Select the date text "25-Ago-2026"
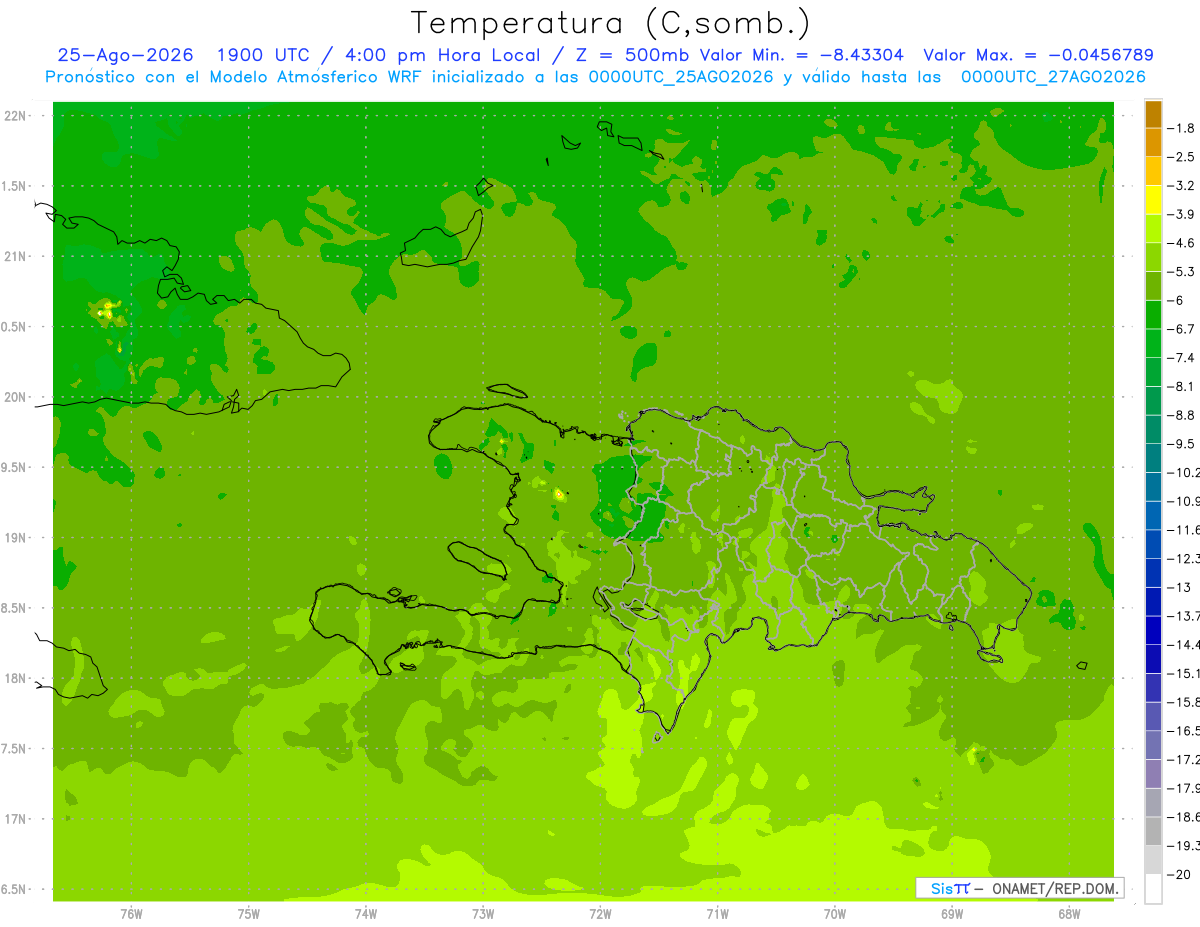The height and width of the screenshot is (927, 1200). [x=125, y=55]
